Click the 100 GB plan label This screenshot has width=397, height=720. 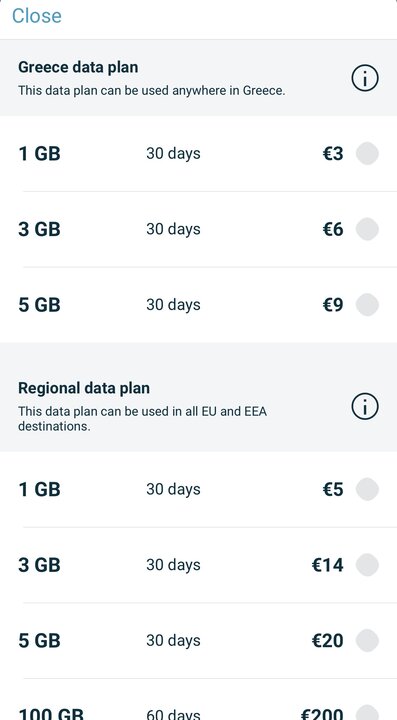[51, 714]
